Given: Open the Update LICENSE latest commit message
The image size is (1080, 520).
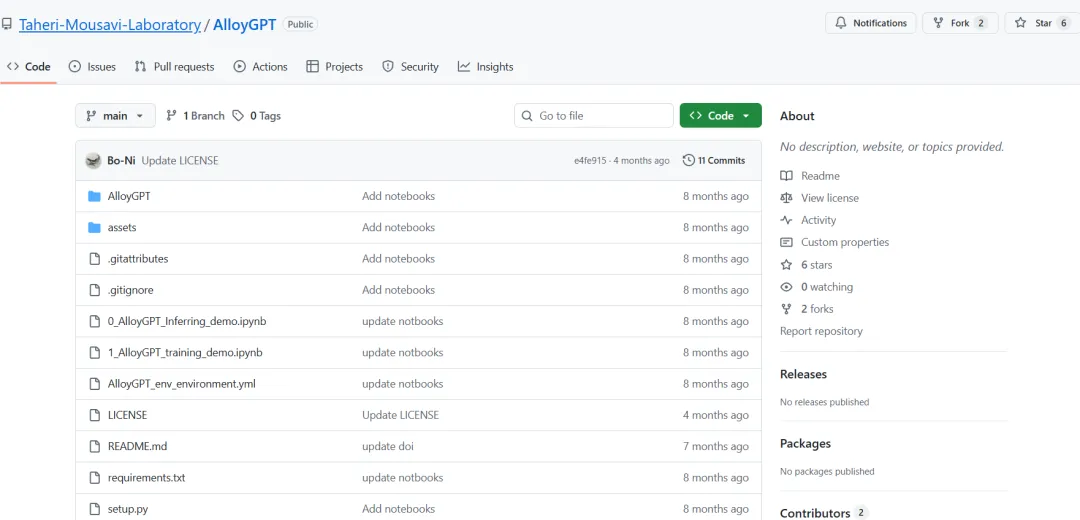Looking at the screenshot, I should (x=180, y=160).
